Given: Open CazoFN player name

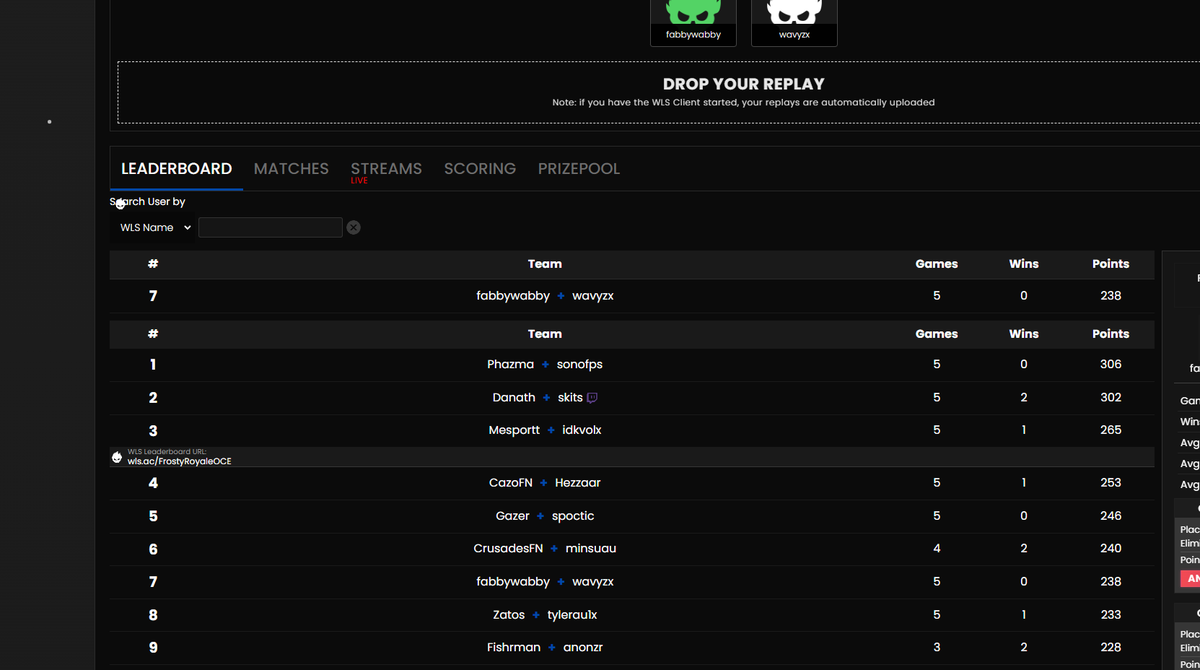Looking at the screenshot, I should (x=510, y=483).
